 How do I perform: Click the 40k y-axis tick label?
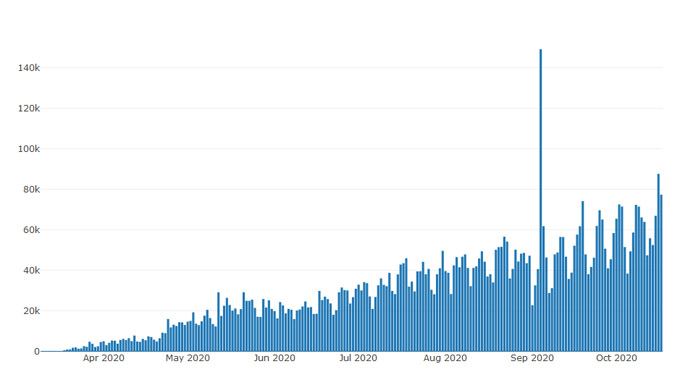31,271
